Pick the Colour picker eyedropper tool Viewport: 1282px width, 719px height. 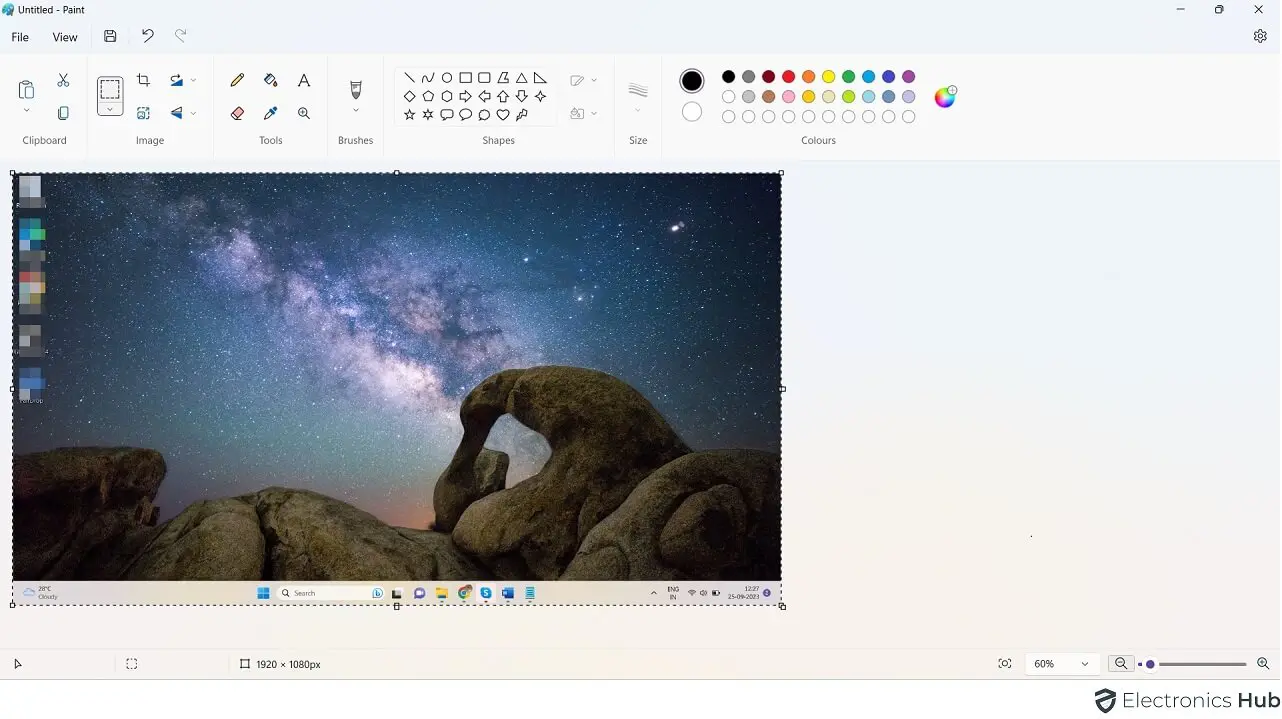pyautogui.click(x=270, y=113)
